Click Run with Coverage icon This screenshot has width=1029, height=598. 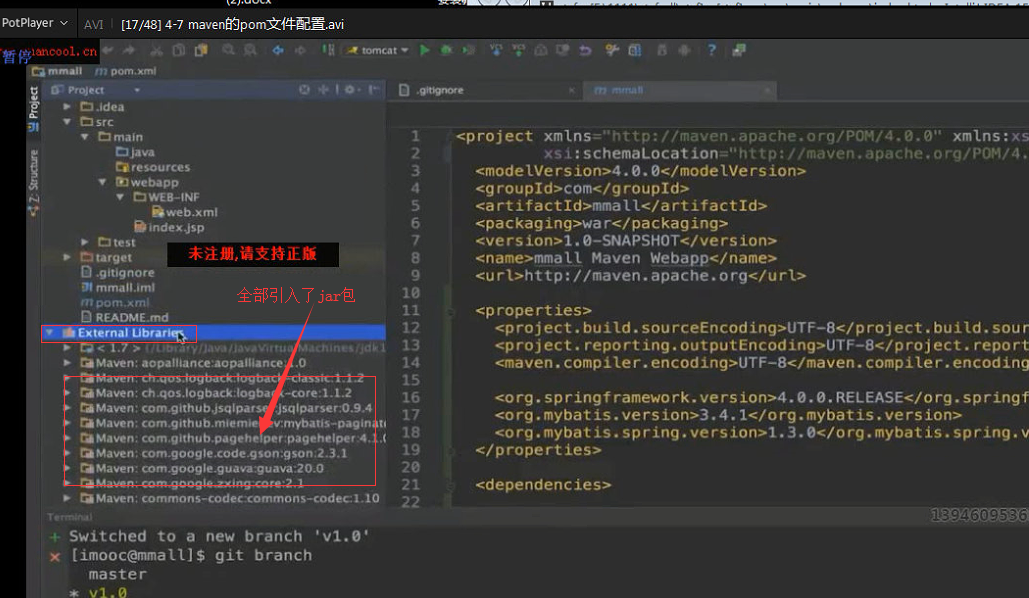[x=468, y=50]
